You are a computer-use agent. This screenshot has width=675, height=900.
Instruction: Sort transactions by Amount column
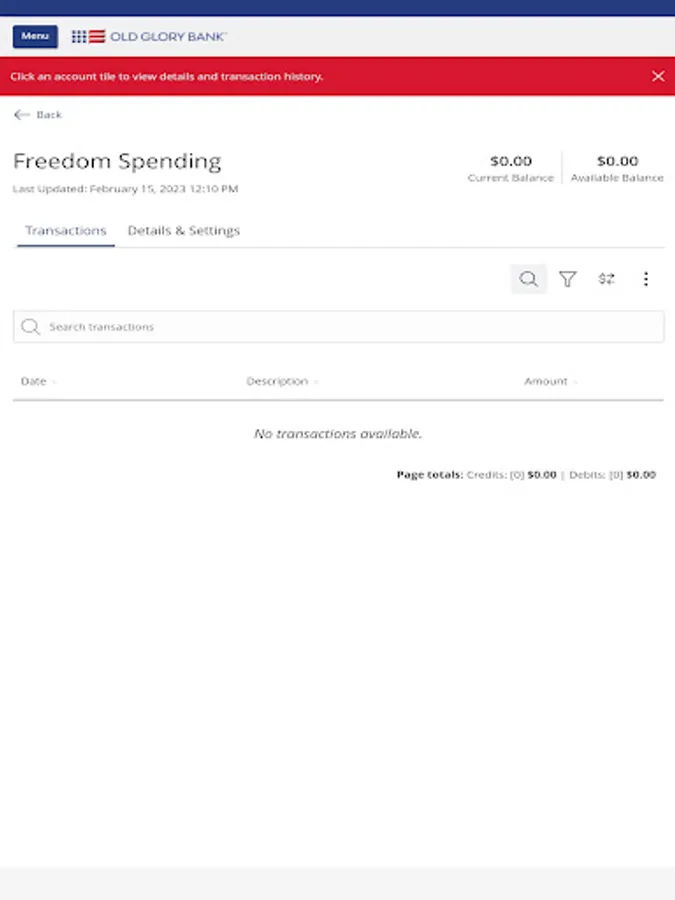[x=546, y=381]
